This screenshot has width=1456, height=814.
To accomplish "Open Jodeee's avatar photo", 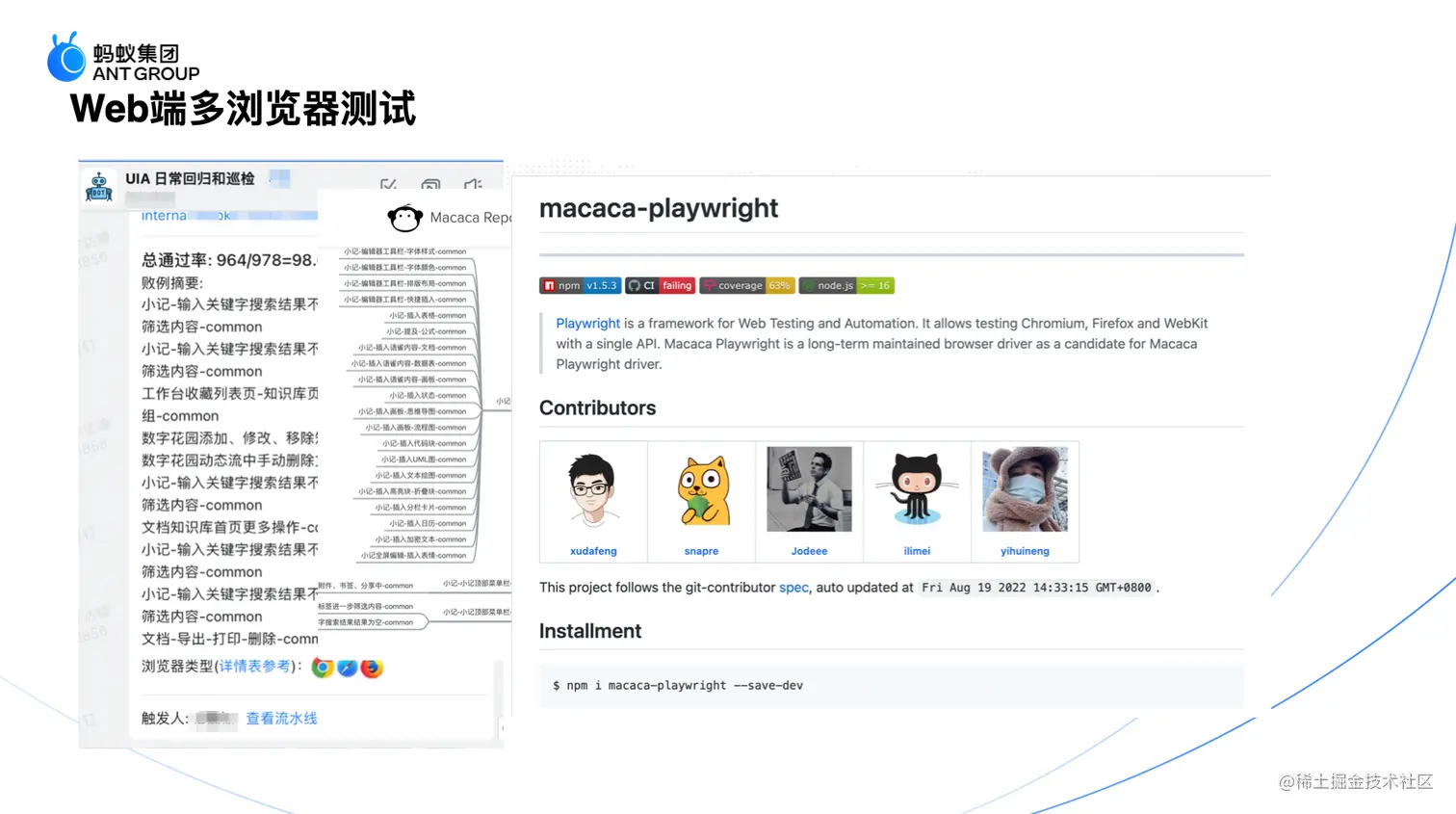I will coord(809,489).
